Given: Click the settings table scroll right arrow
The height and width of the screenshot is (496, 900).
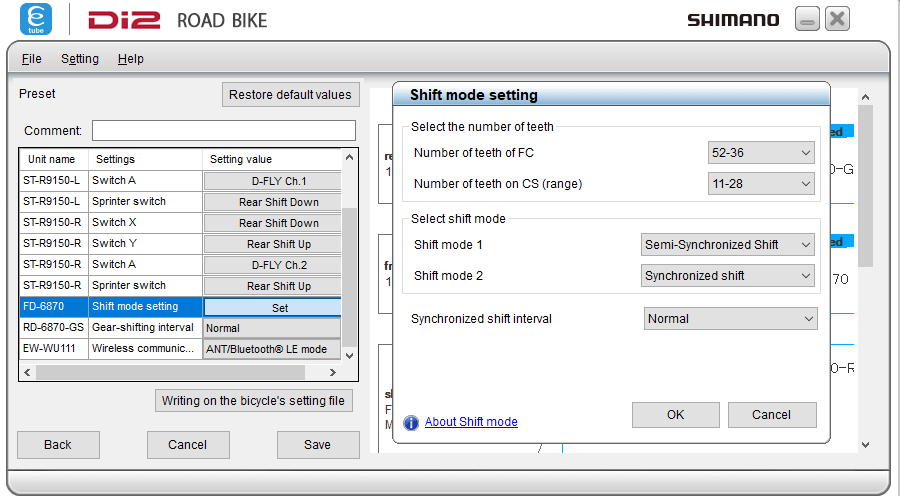Looking at the screenshot, I should (332, 372).
